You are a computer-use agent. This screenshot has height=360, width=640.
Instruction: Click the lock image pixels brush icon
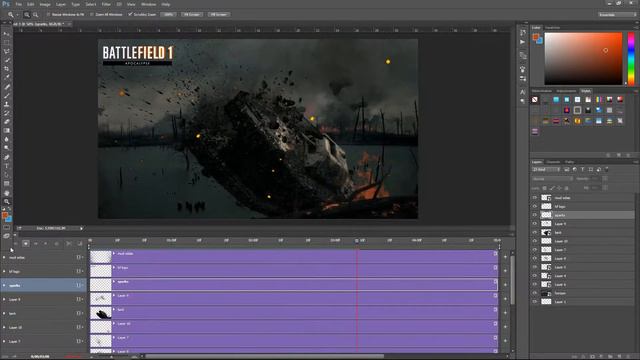(552, 188)
